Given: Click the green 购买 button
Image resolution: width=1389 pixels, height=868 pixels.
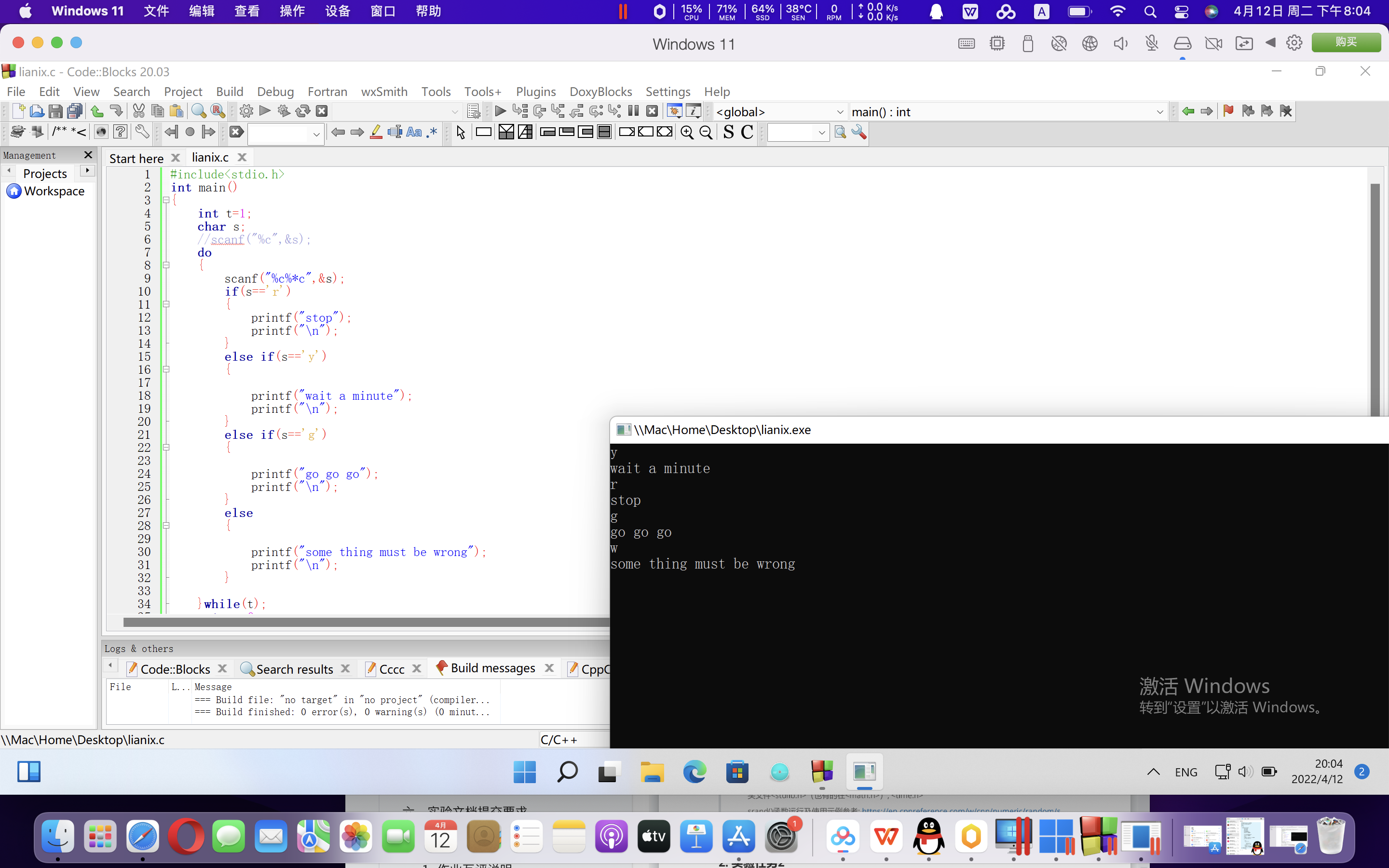Looking at the screenshot, I should (x=1346, y=42).
